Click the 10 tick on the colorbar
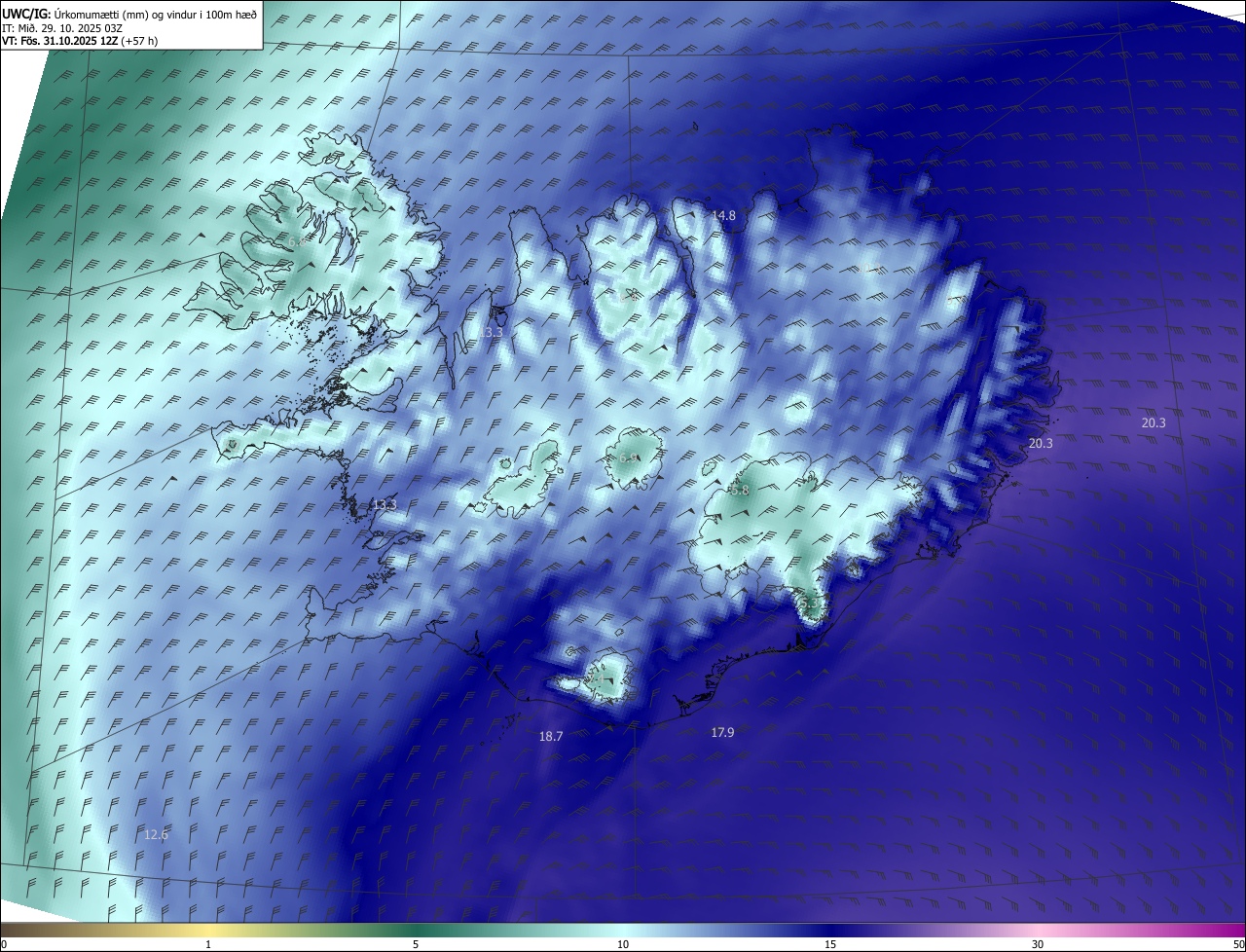The image size is (1246, 952). click(623, 944)
